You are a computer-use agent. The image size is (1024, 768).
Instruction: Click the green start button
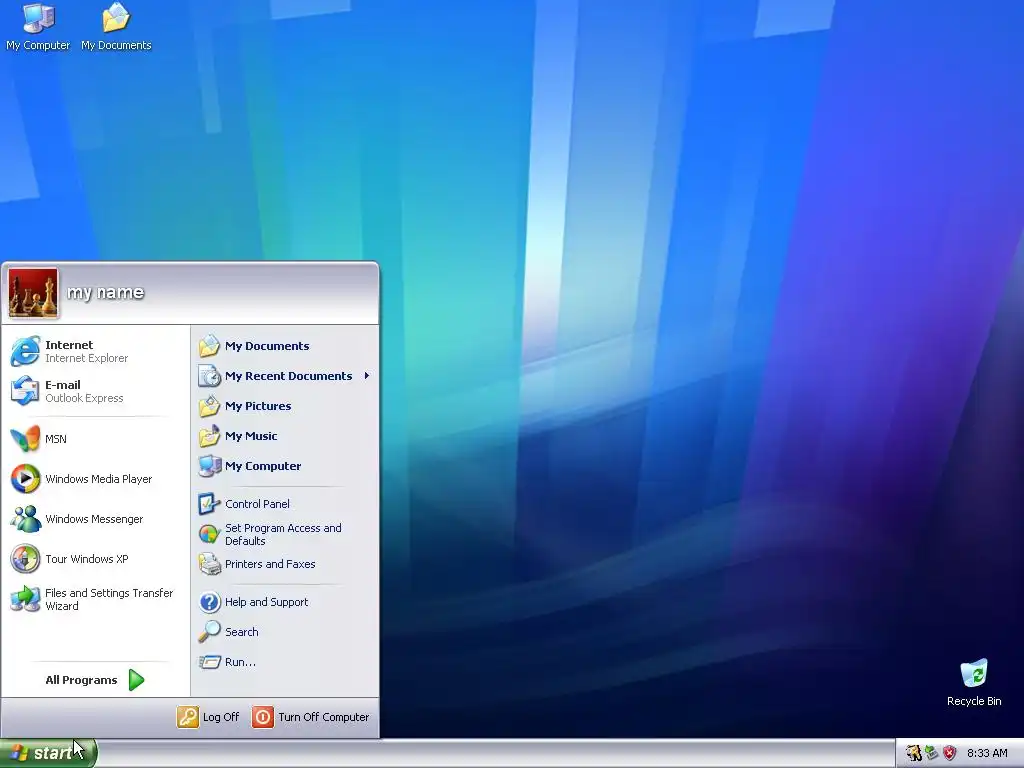pos(48,753)
